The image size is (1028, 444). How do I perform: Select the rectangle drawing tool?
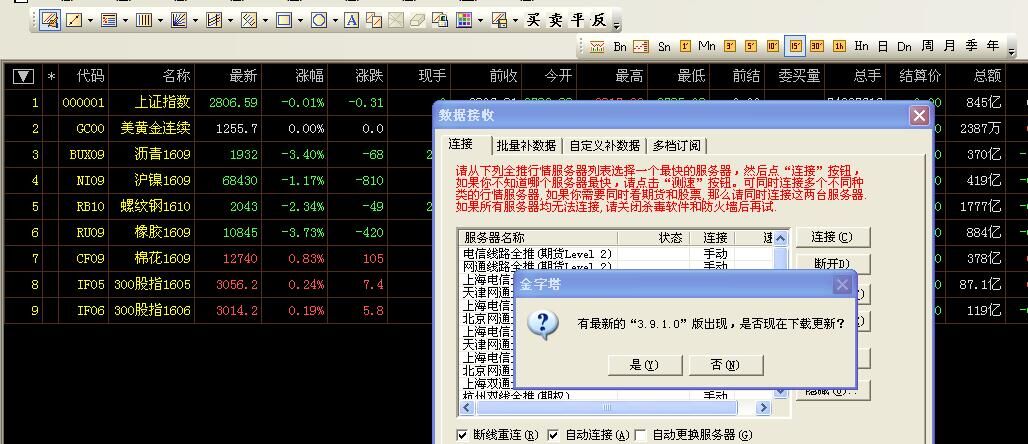283,20
